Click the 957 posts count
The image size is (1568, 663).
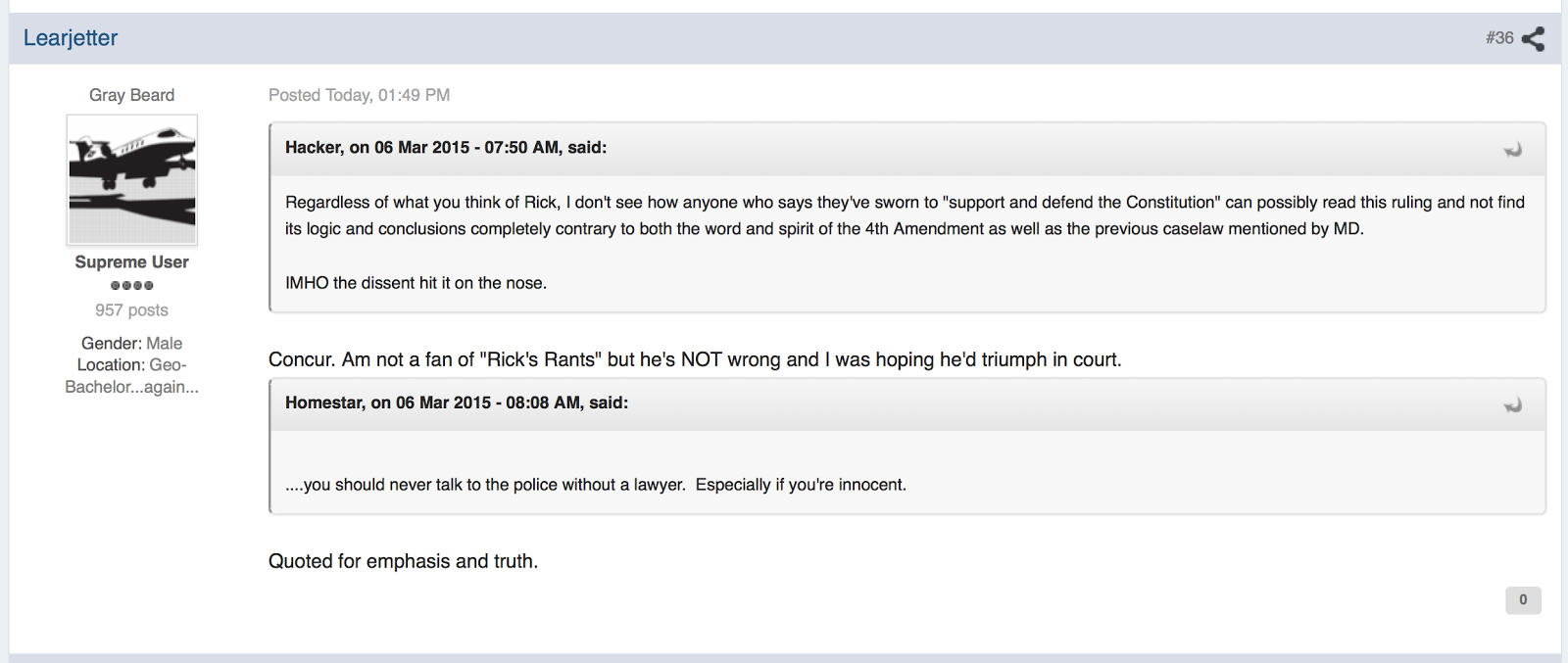click(x=132, y=310)
